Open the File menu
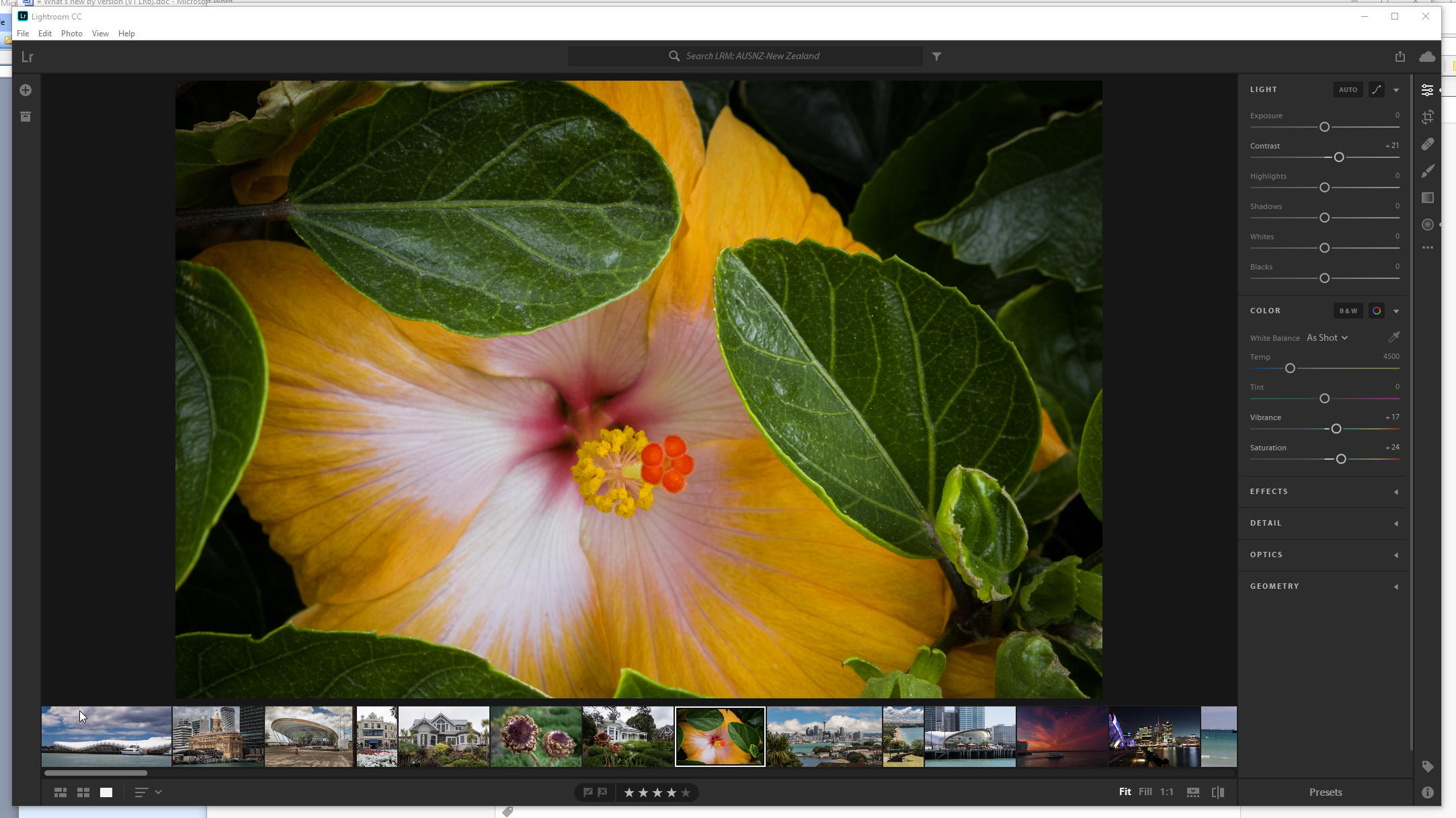 23,34
